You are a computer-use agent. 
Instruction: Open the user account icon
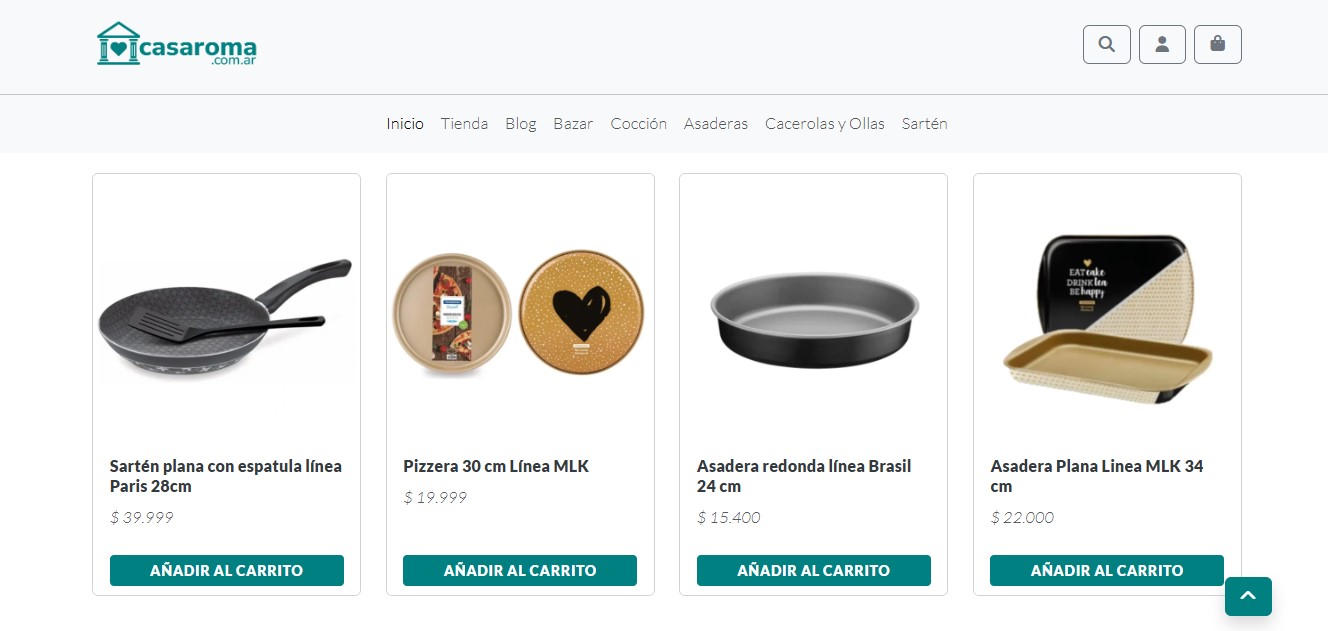(1162, 44)
